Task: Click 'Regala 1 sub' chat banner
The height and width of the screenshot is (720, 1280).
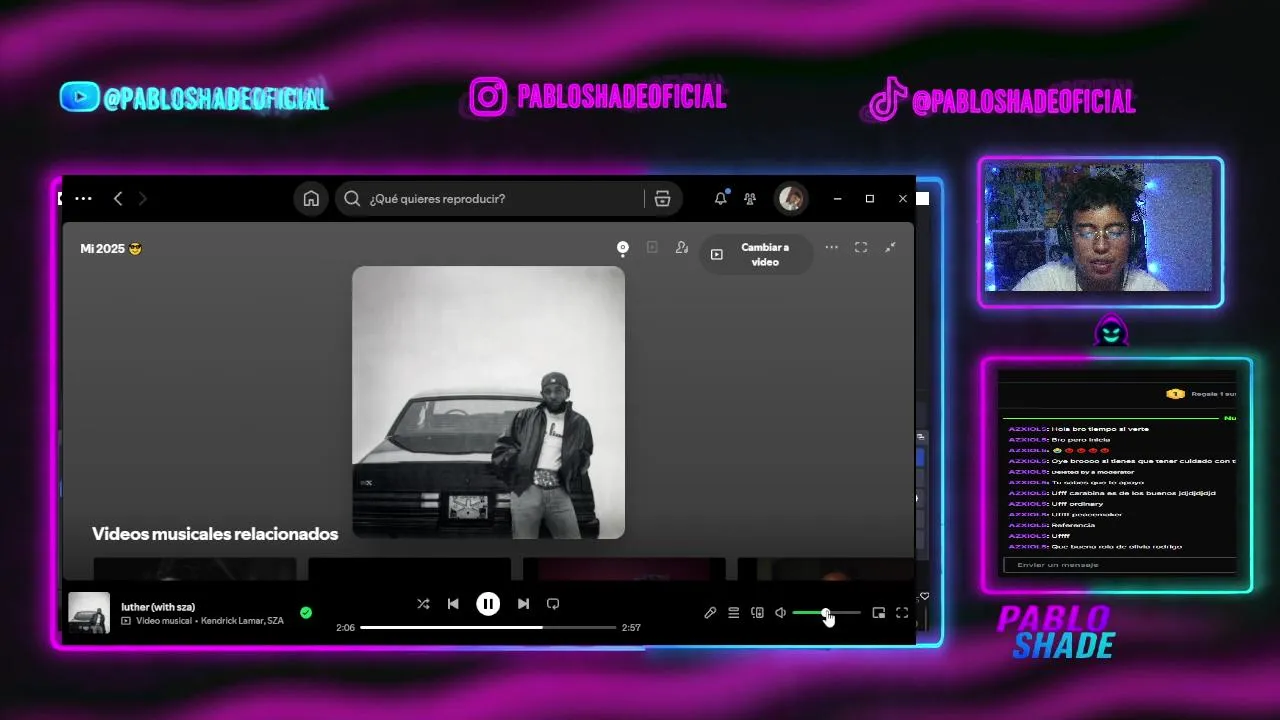Action: pos(1201,394)
